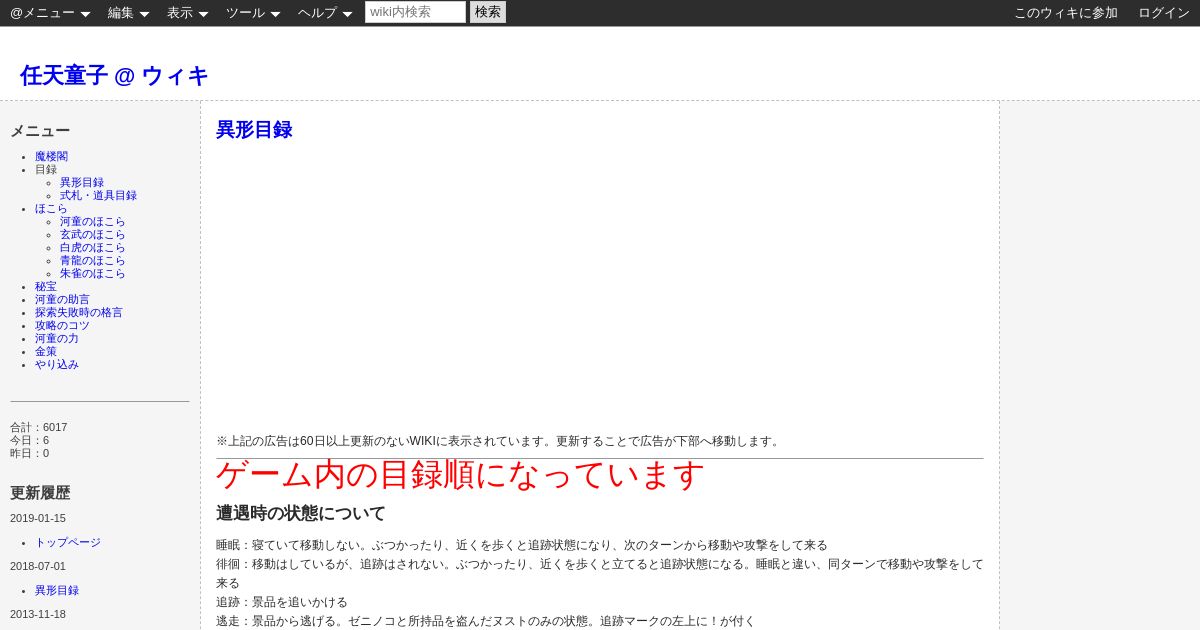
Task: Open 河童の力 in the sidebar menu
Action: tap(57, 339)
